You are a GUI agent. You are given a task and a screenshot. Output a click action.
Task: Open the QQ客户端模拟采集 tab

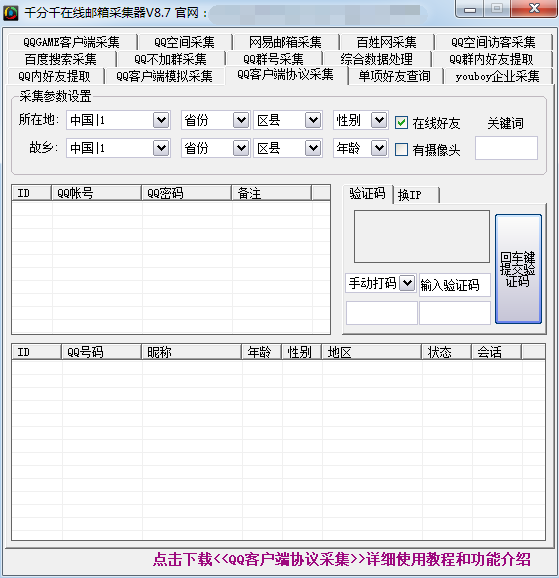click(x=165, y=76)
